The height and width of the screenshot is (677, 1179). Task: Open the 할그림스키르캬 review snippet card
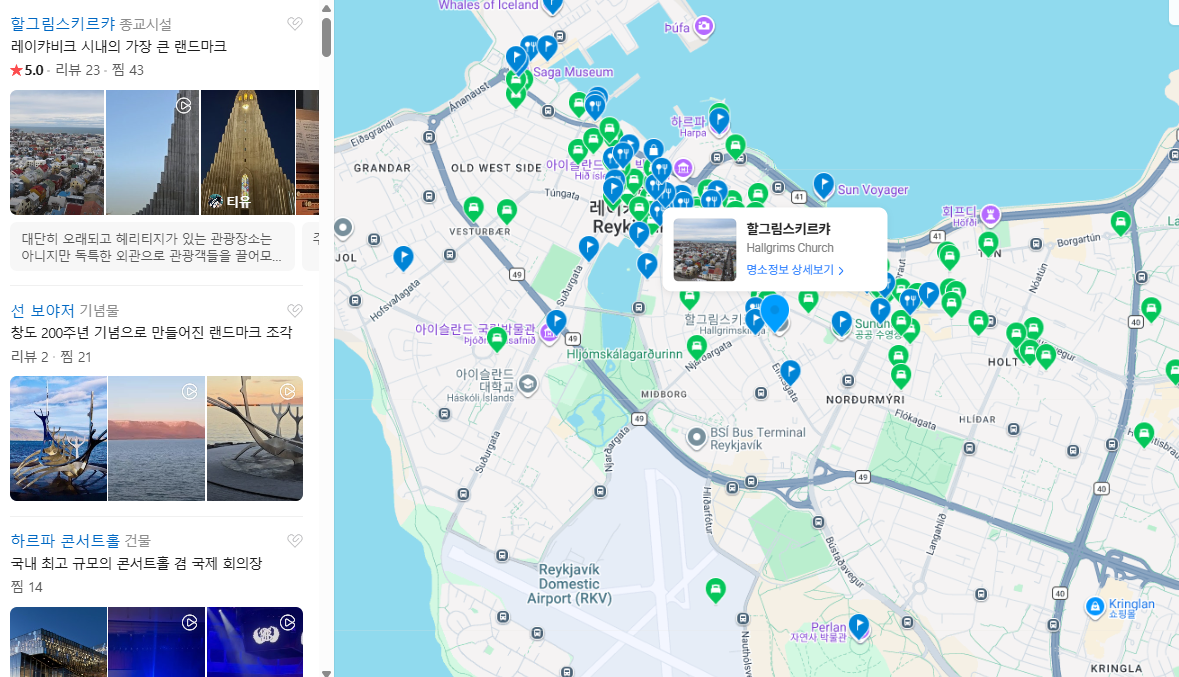152,247
